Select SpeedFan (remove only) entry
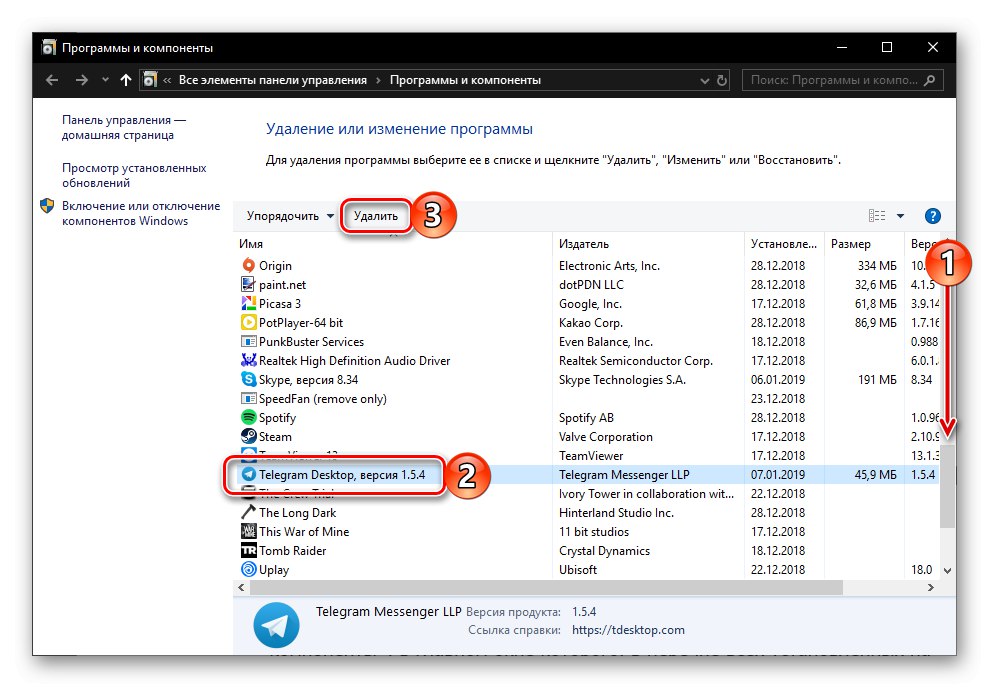Viewport: 989px width, 688px height. click(322, 399)
